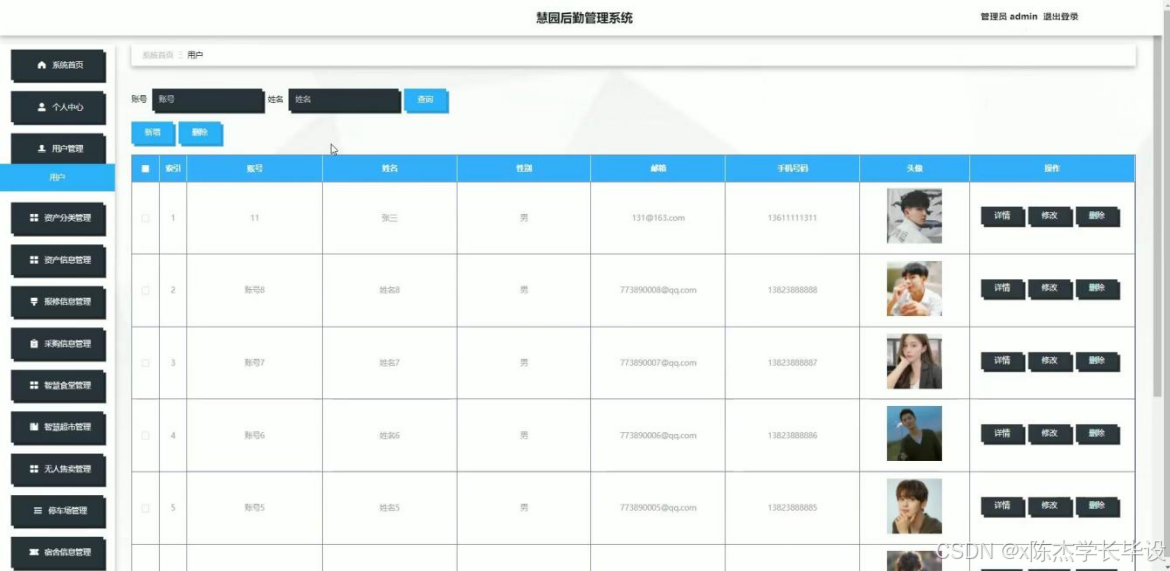Click the blue 新增 add button
Image resolution: width=1170 pixels, height=571 pixels.
(x=153, y=133)
